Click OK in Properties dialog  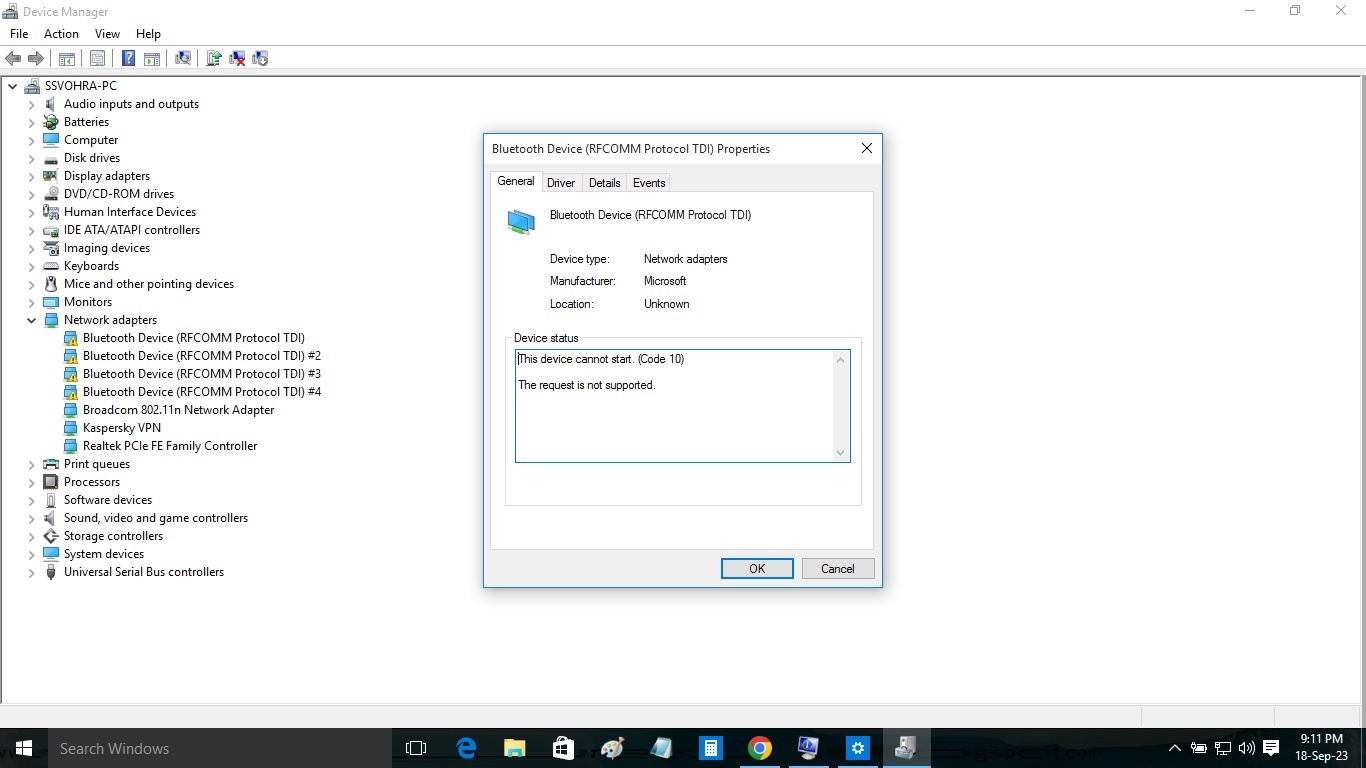coord(757,569)
